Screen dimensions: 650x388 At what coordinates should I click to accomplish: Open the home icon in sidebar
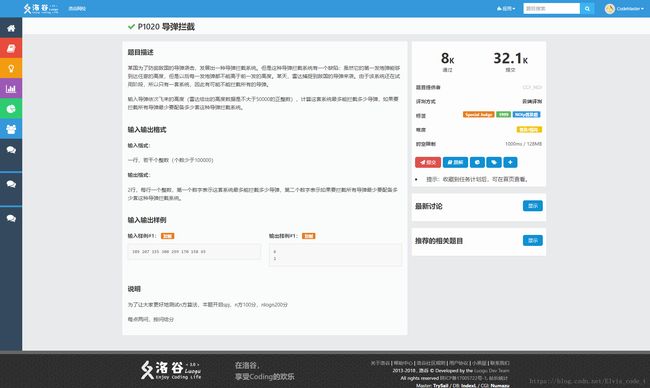coord(11,28)
